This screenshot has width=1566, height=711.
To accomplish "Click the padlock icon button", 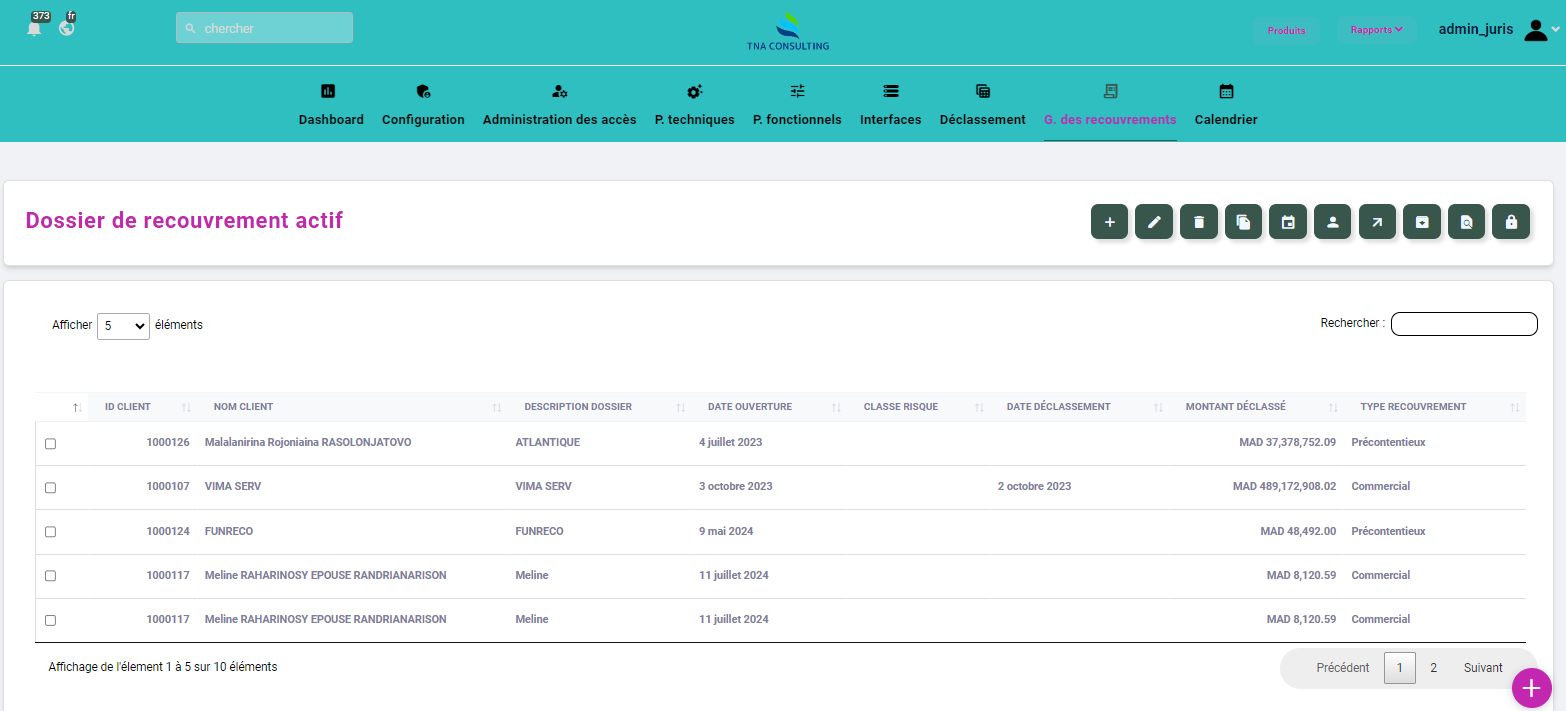I will point(1511,222).
